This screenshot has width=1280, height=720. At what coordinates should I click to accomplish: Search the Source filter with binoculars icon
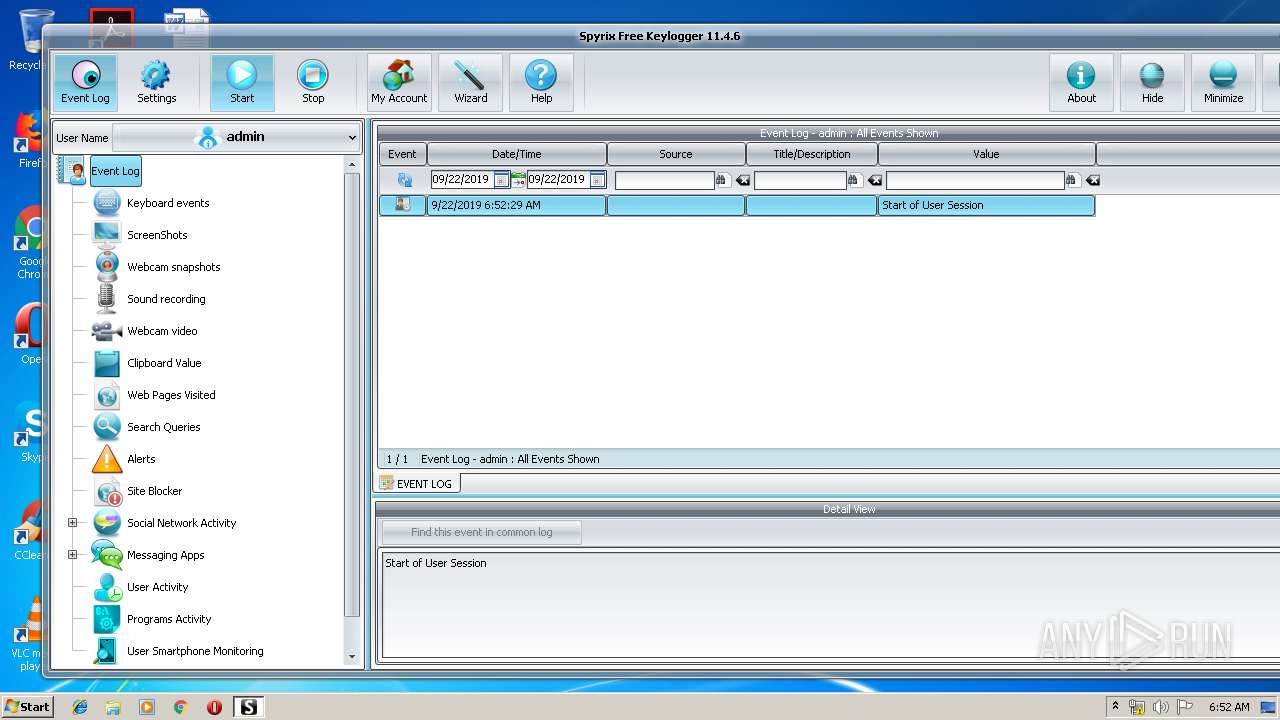pos(722,180)
